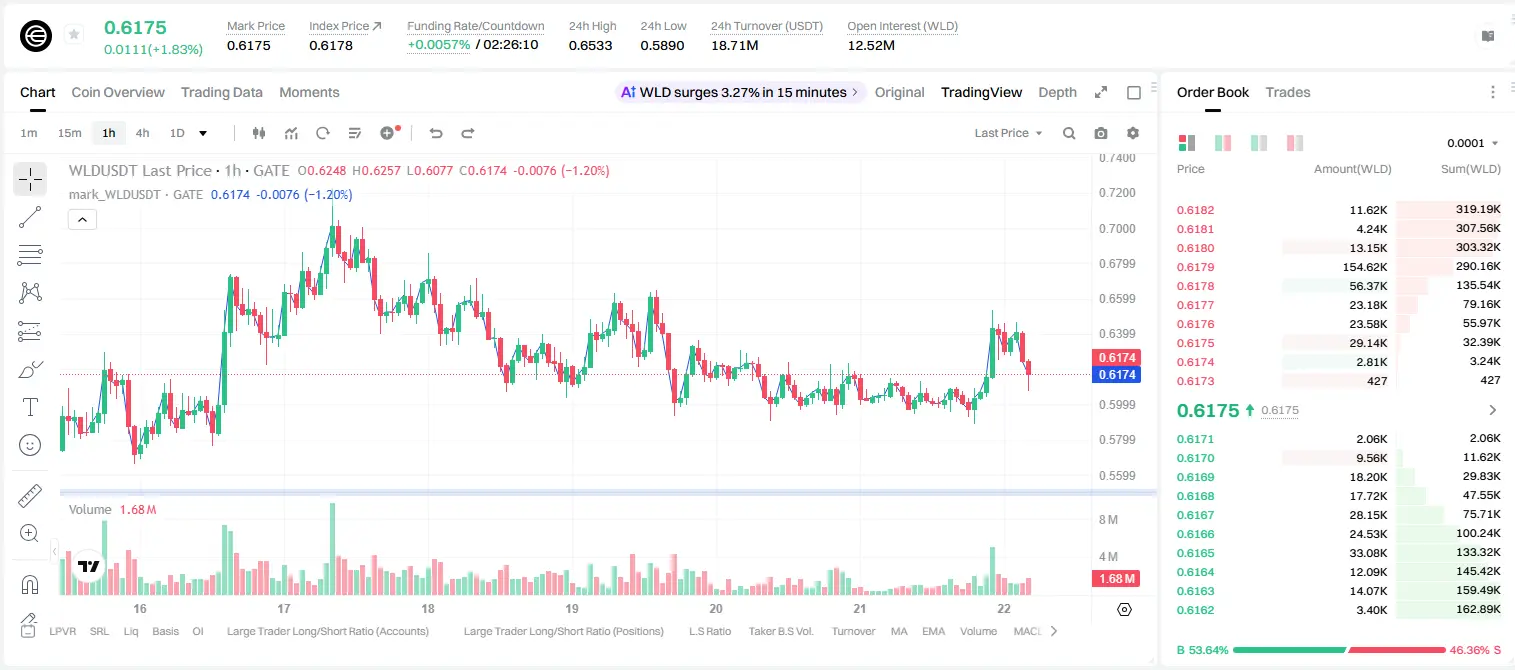
Task: Open the WLD surges alert link
Action: (740, 92)
